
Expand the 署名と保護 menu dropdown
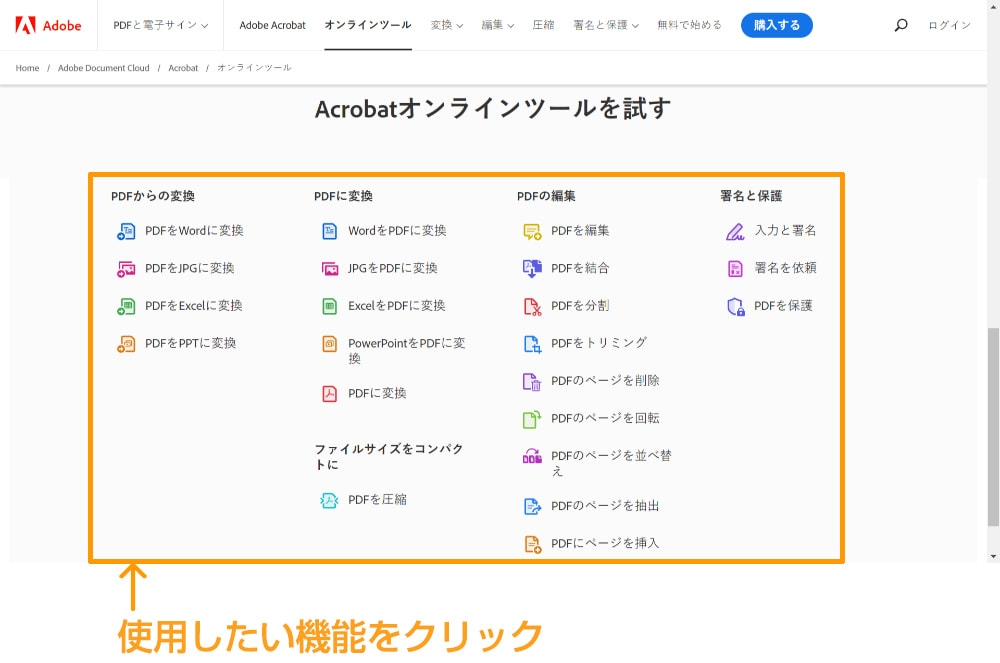tap(605, 25)
